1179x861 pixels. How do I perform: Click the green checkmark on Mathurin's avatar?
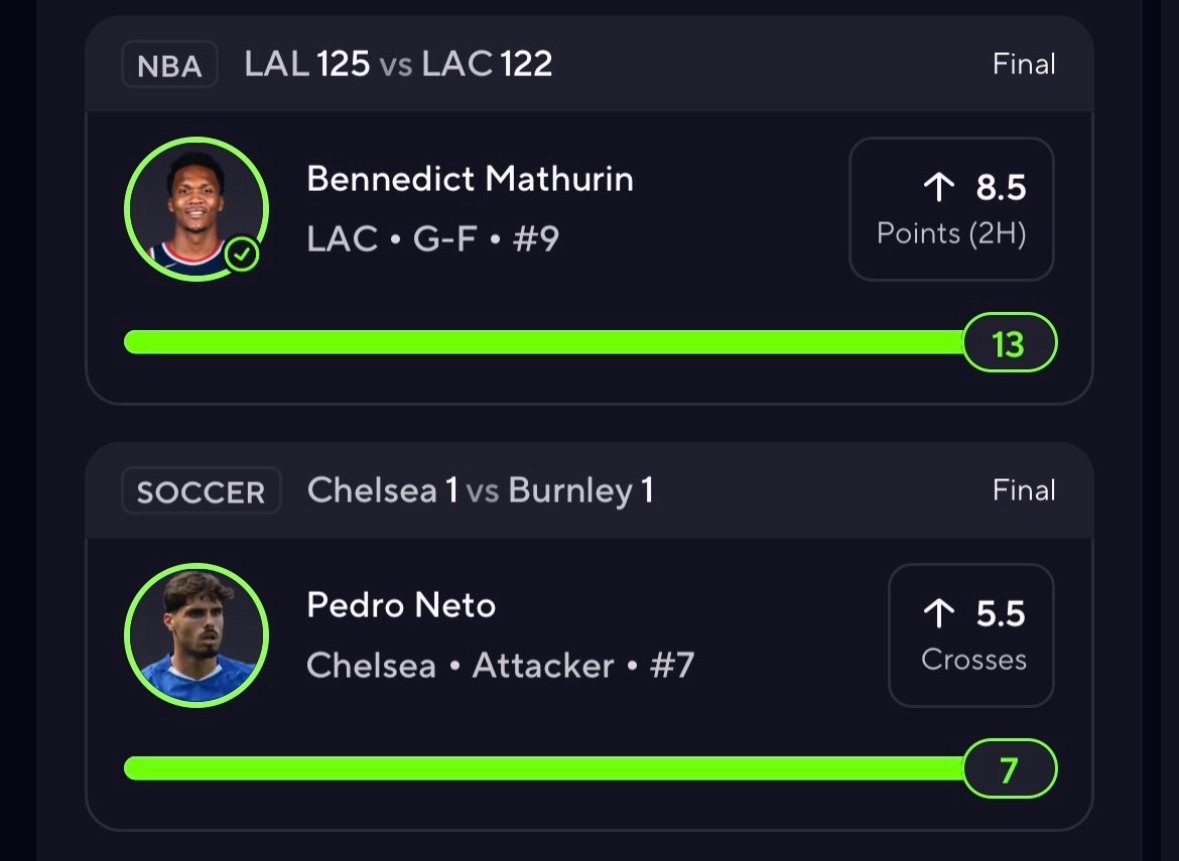[x=241, y=255]
